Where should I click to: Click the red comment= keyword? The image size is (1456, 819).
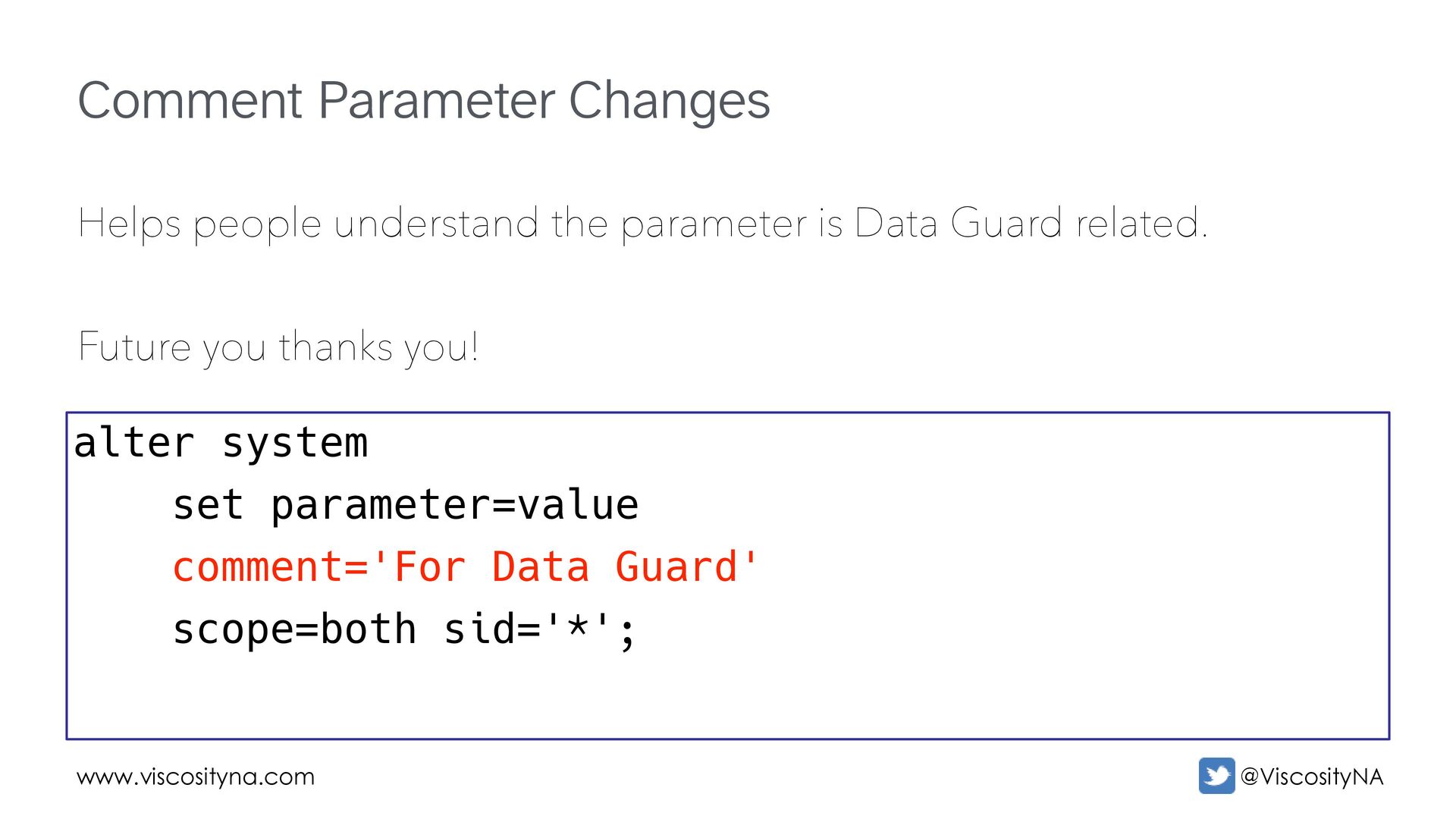click(270, 567)
